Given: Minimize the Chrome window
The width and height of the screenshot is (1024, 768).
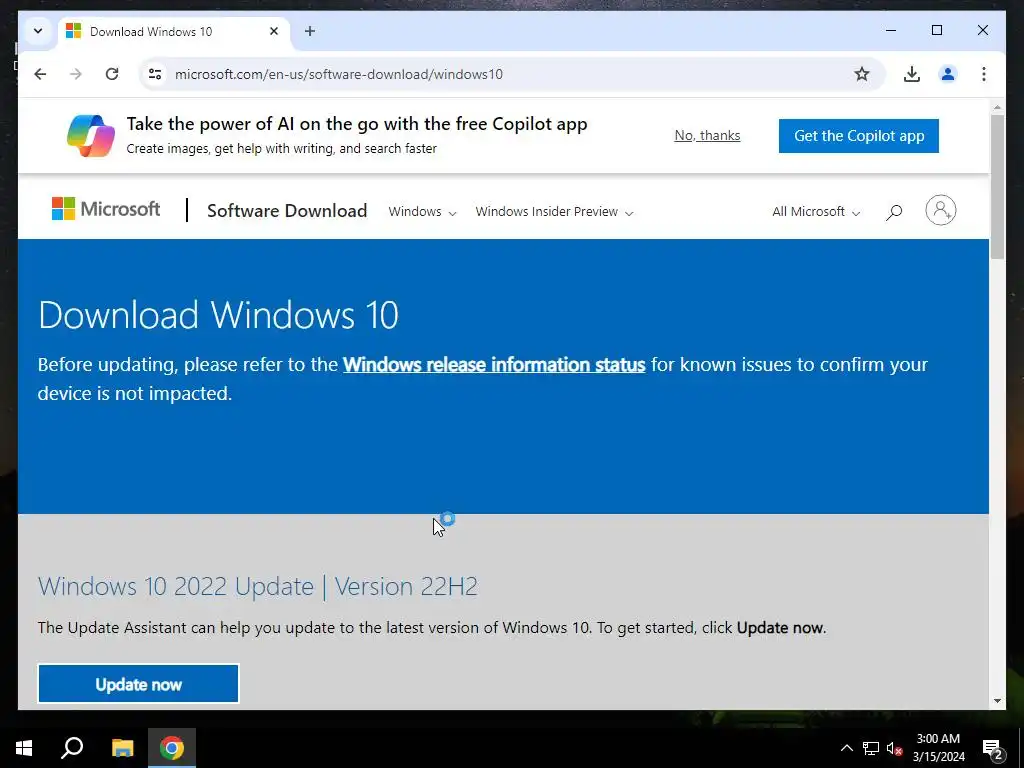Looking at the screenshot, I should 891,30.
